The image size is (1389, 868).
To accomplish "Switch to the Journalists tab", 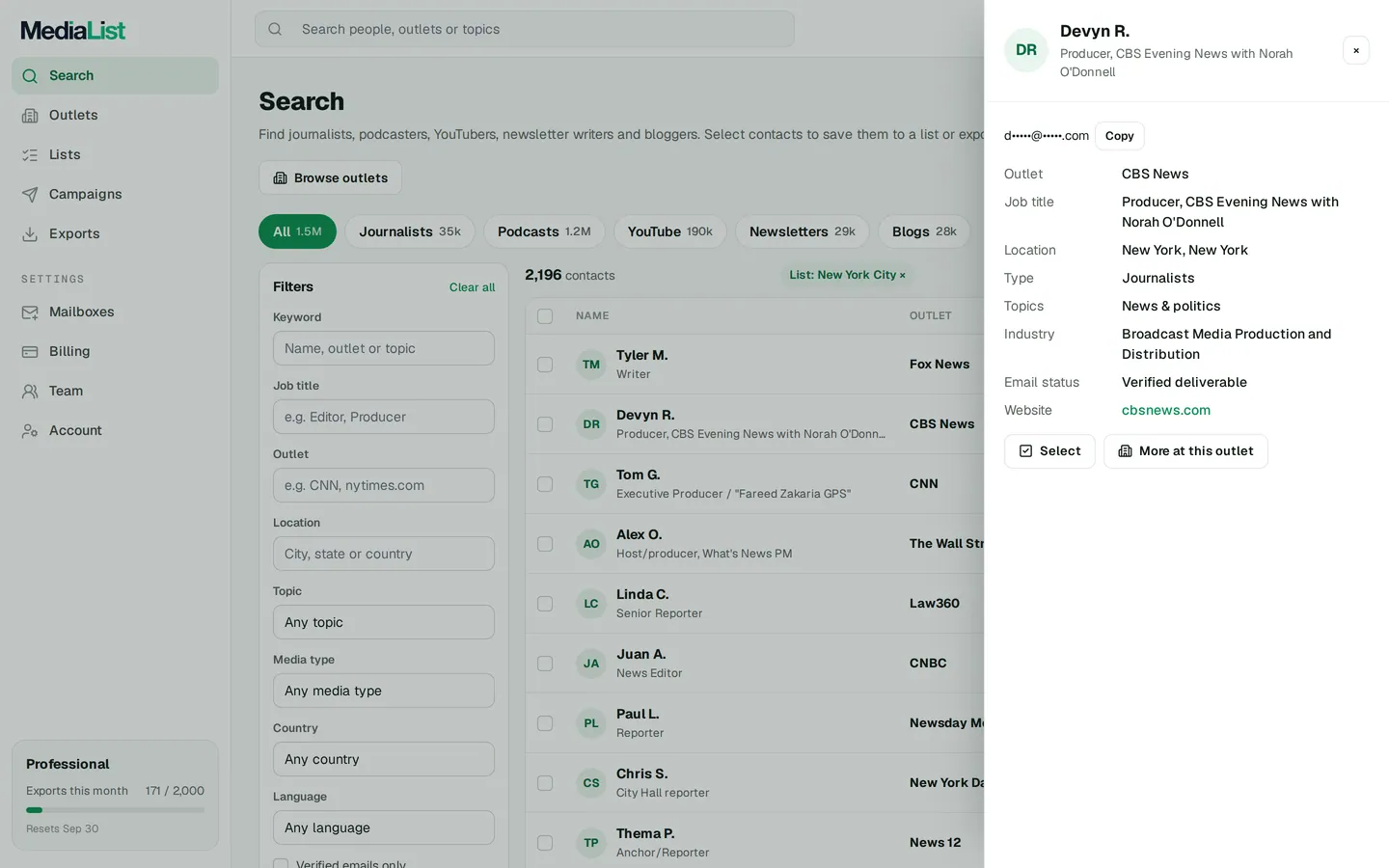I will (x=410, y=231).
